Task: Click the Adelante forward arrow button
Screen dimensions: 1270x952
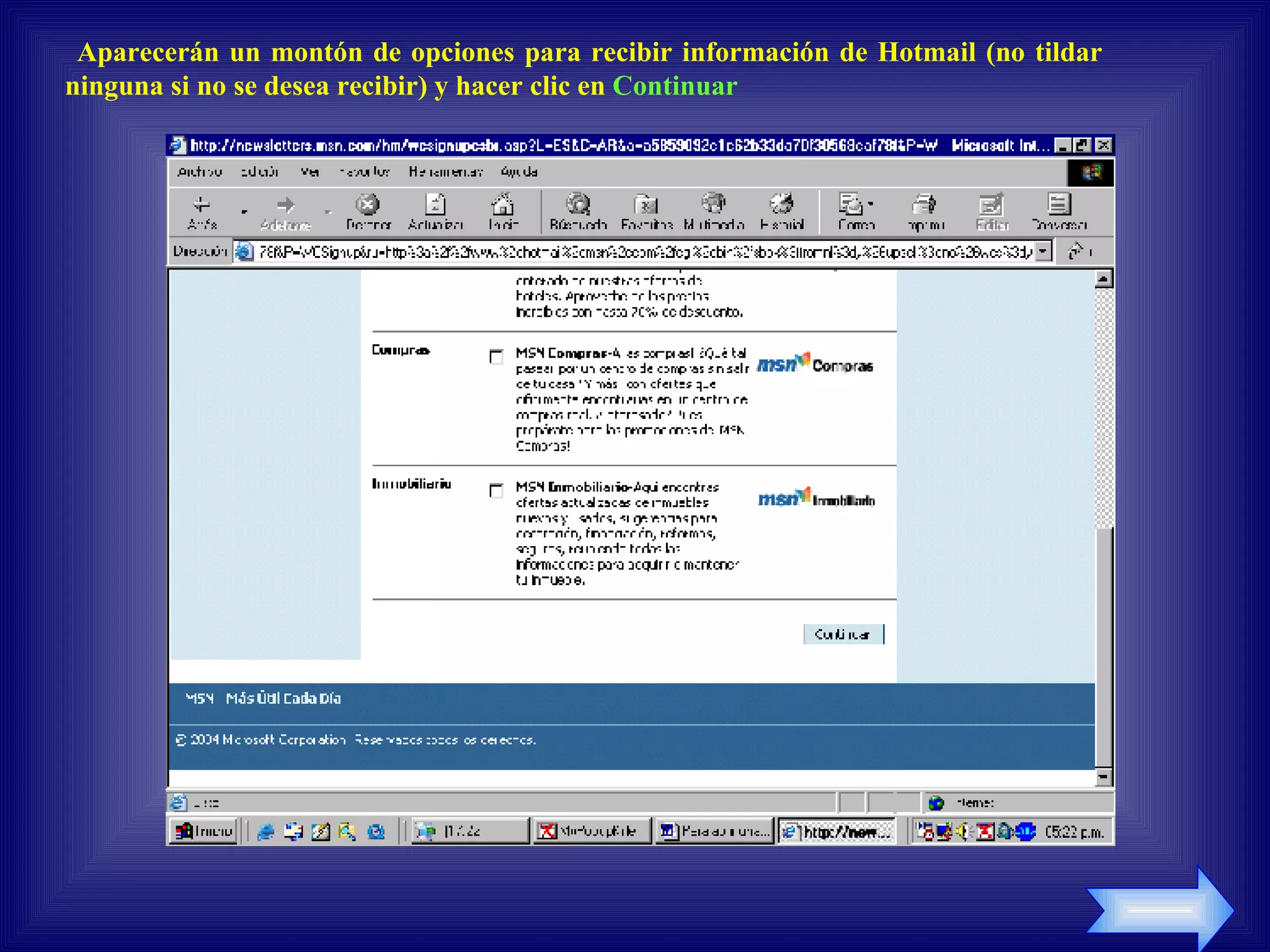Action: 285,212
